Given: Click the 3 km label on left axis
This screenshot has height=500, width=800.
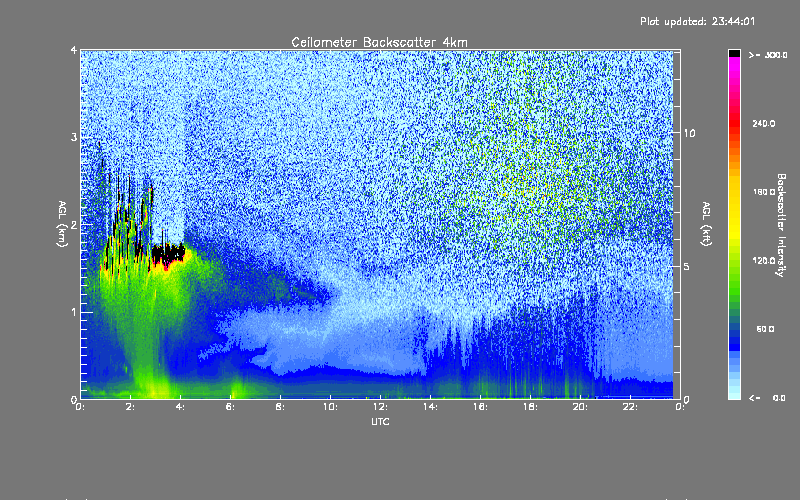Looking at the screenshot, I should pyautogui.click(x=74, y=137).
